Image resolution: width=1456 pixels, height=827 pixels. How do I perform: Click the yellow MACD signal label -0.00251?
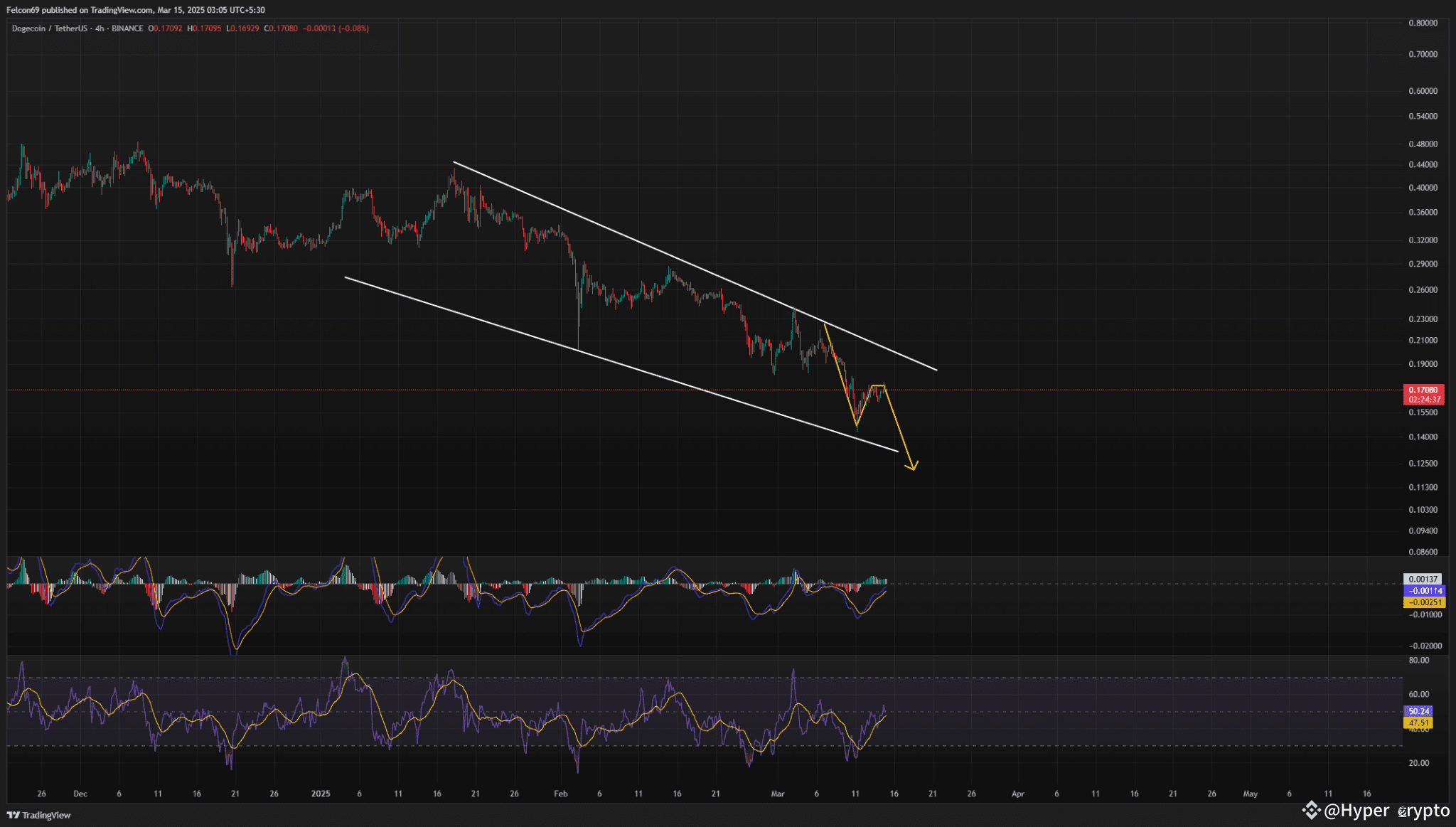(1425, 602)
